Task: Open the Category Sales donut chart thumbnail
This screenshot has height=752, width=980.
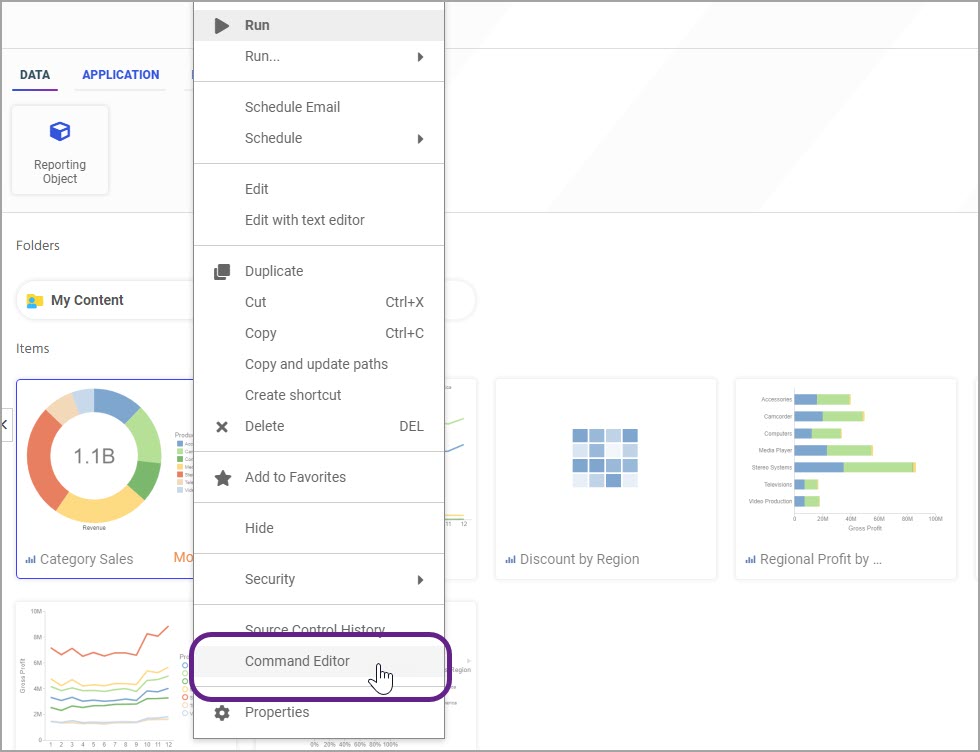Action: 94,456
